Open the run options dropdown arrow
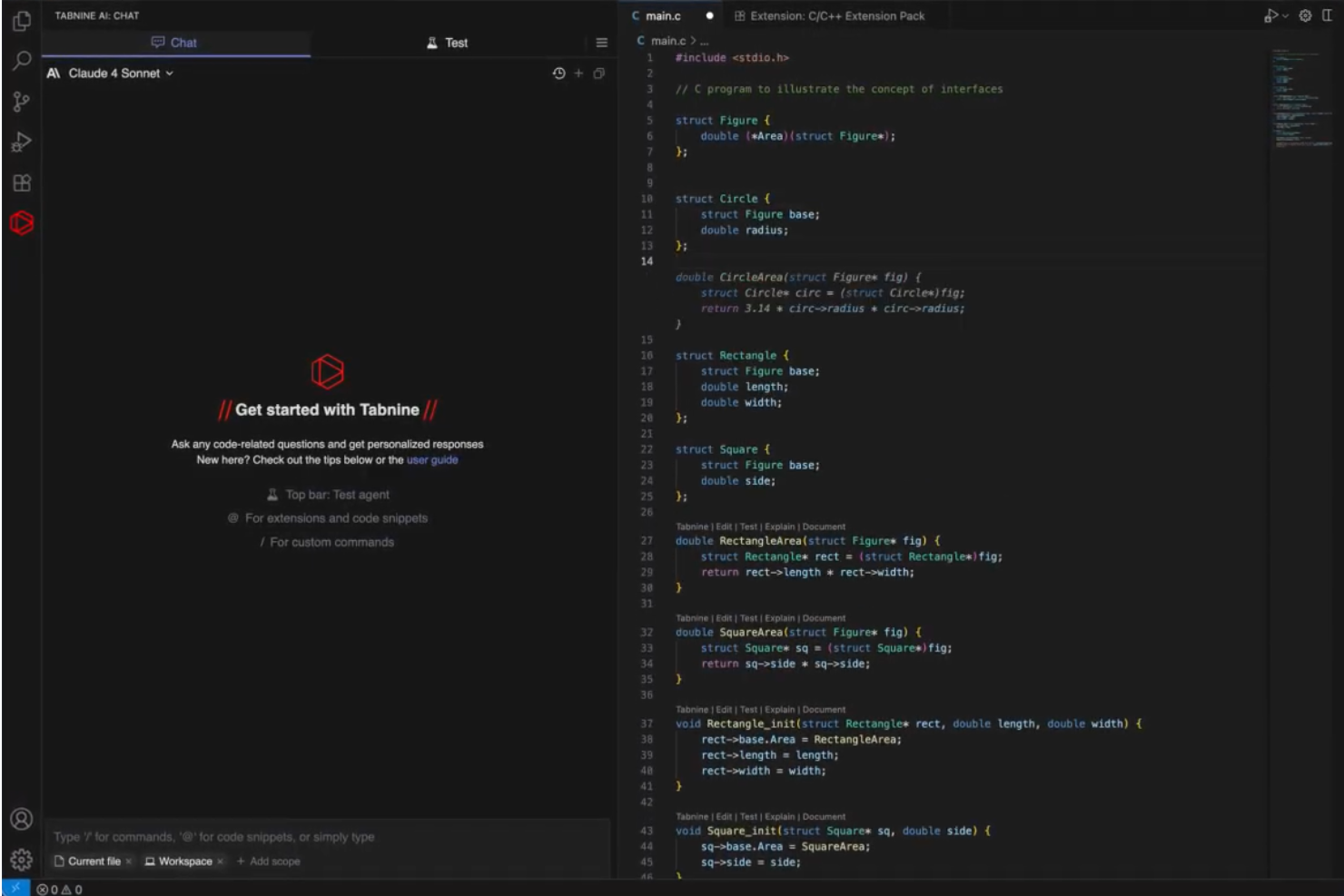Viewport: 1344px width, 896px height. tap(1285, 16)
